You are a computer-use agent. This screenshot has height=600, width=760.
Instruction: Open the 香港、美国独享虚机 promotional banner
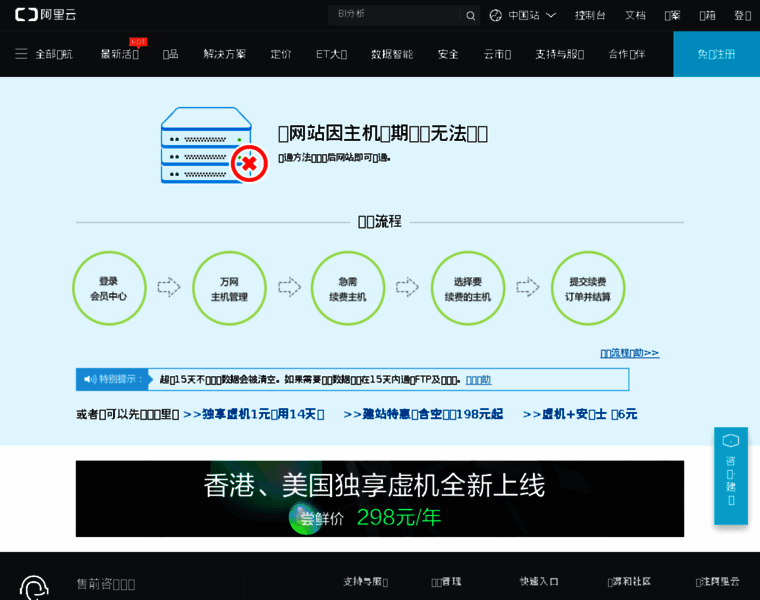click(379, 498)
